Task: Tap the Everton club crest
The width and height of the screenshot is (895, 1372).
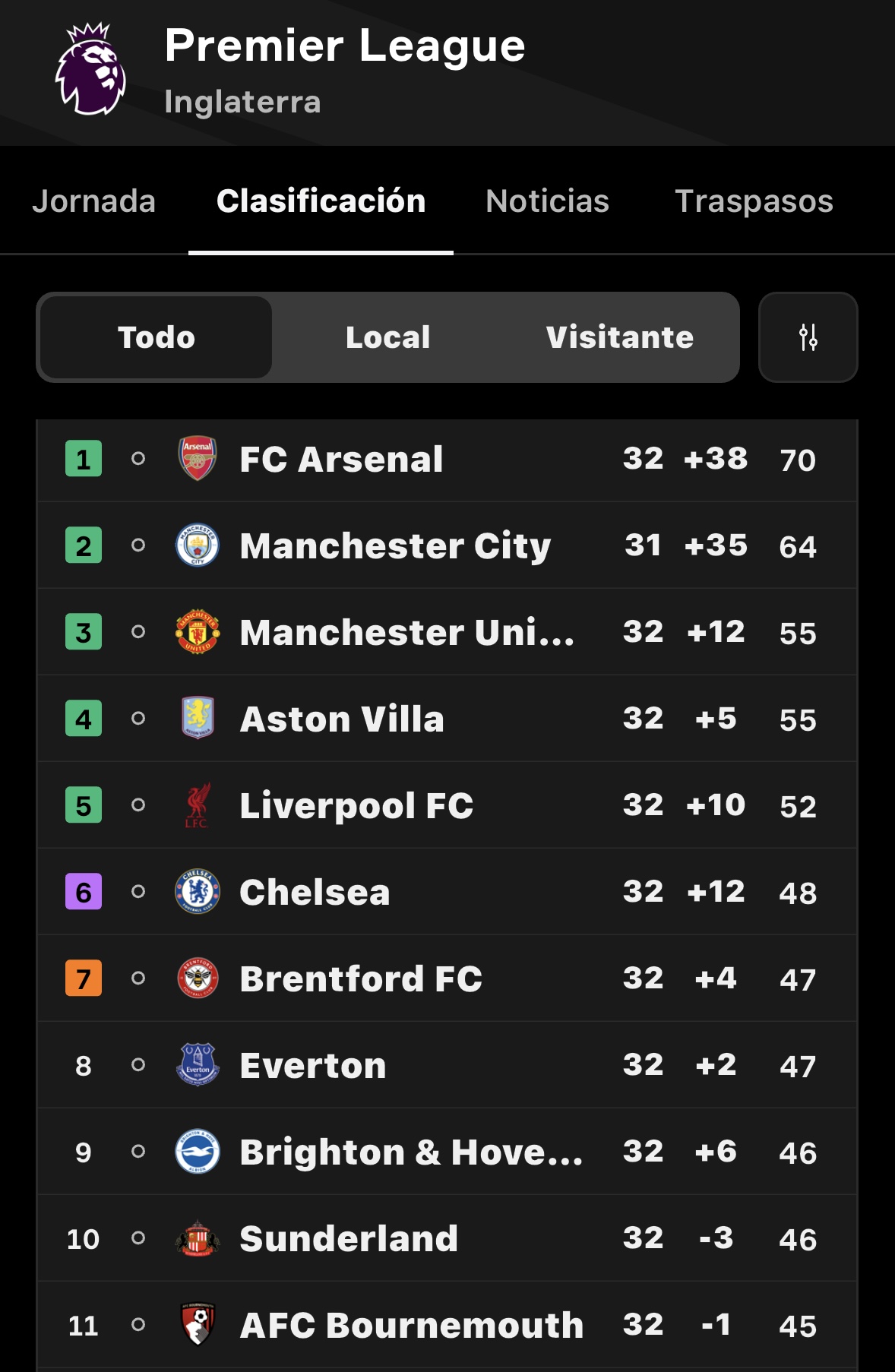Action: tap(198, 1065)
